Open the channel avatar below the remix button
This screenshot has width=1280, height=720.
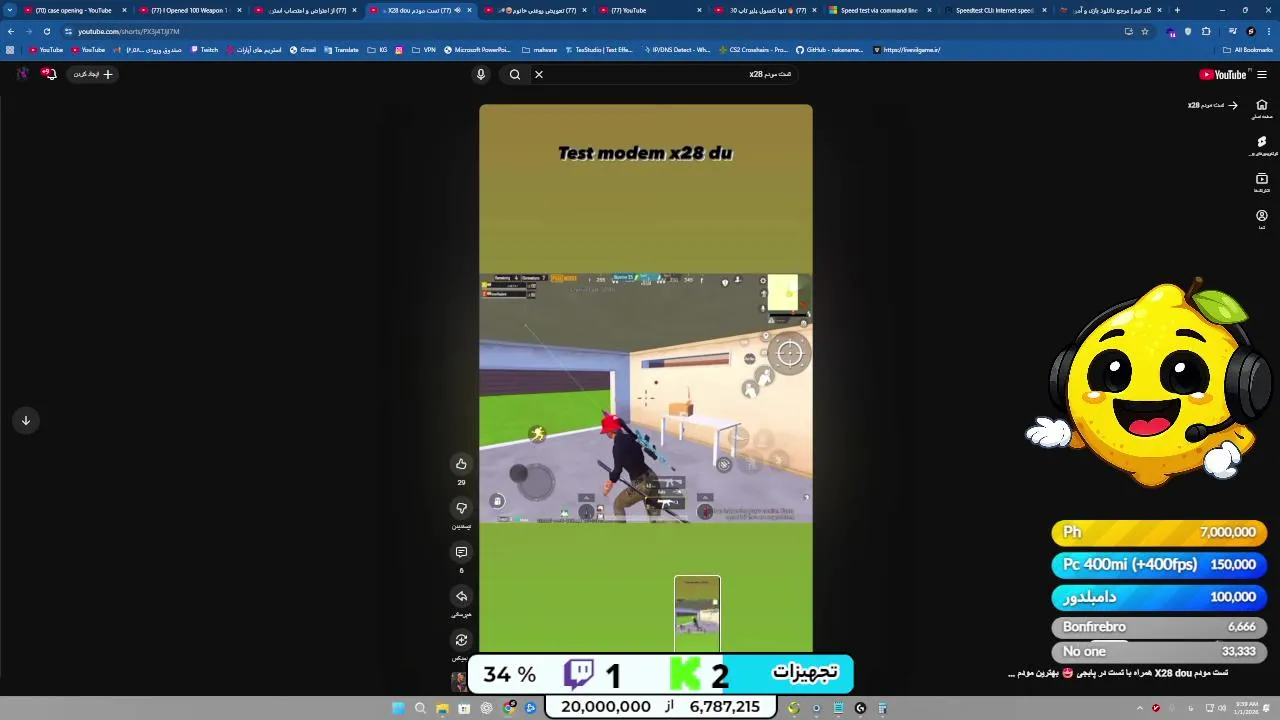(459, 681)
